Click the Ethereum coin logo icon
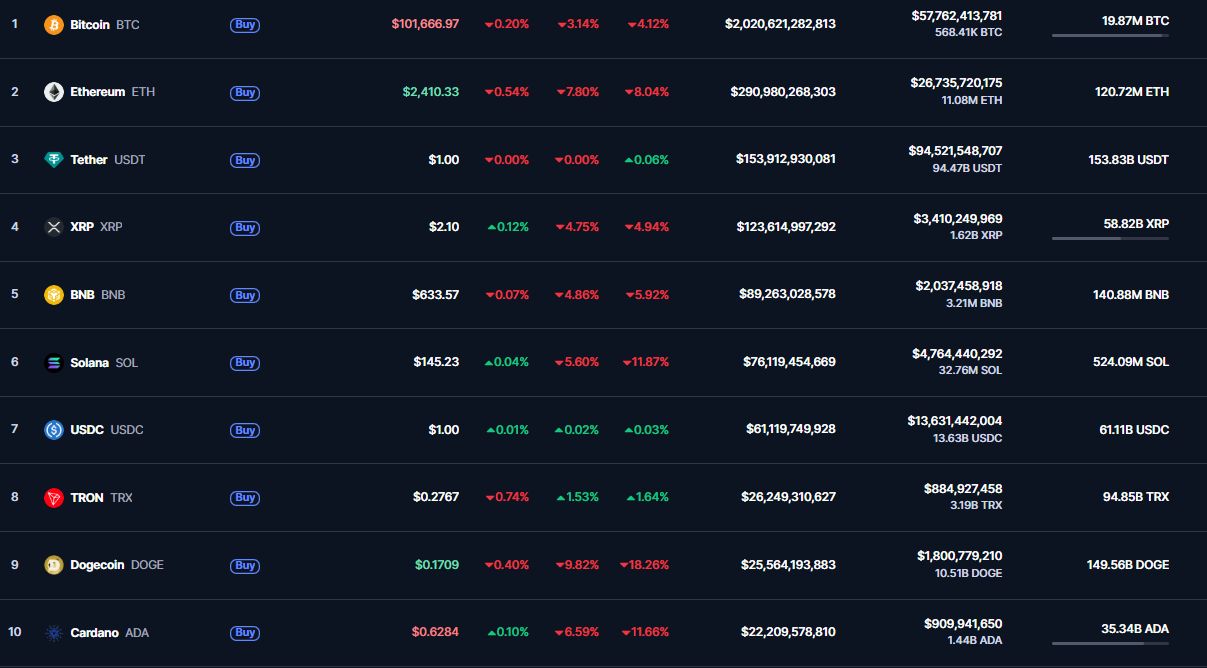 pos(54,92)
